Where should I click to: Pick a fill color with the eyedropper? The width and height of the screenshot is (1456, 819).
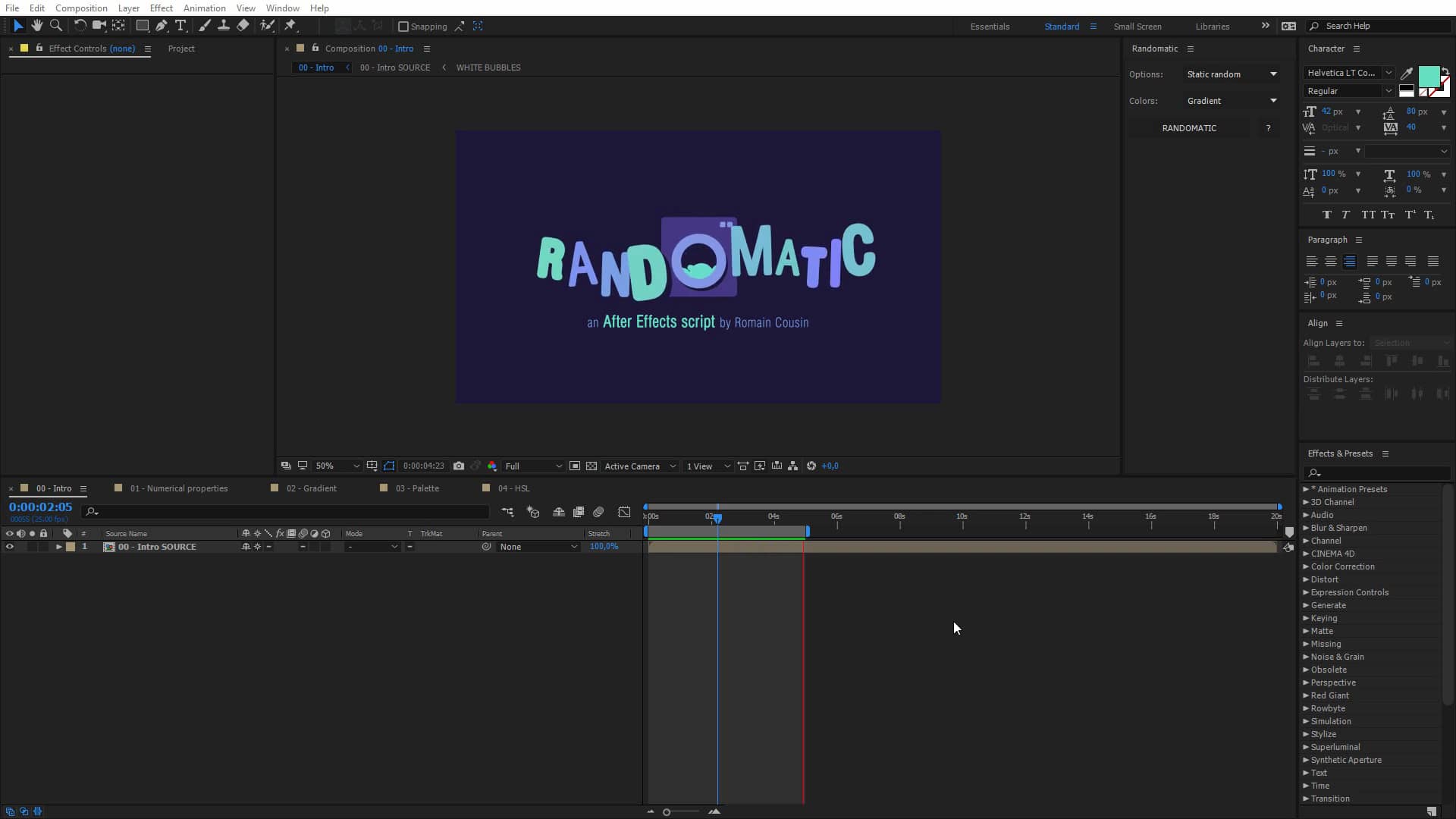tap(1407, 74)
